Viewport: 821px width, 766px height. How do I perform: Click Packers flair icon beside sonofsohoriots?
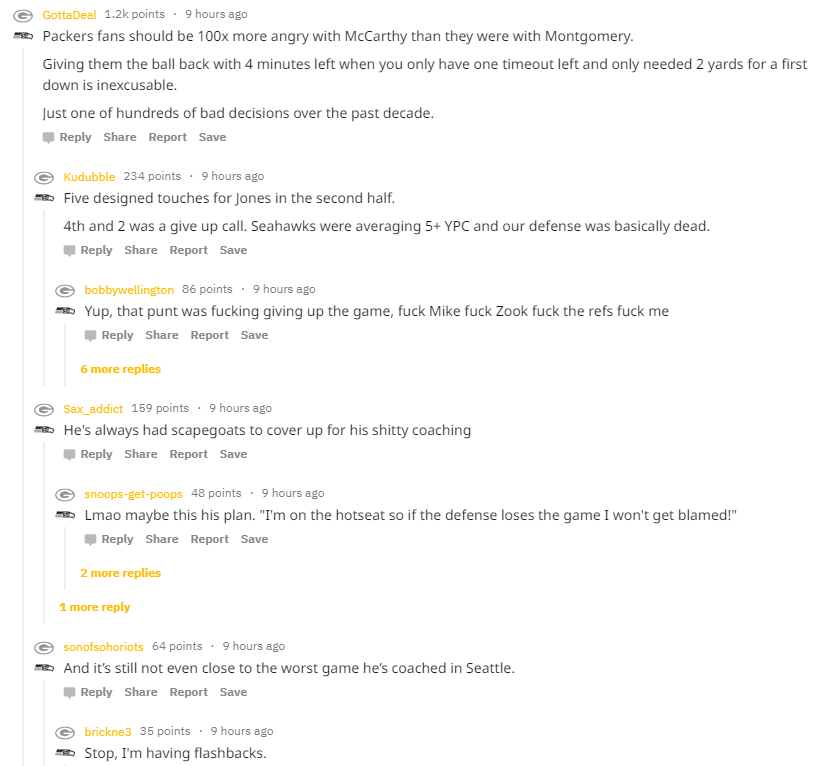(x=44, y=647)
